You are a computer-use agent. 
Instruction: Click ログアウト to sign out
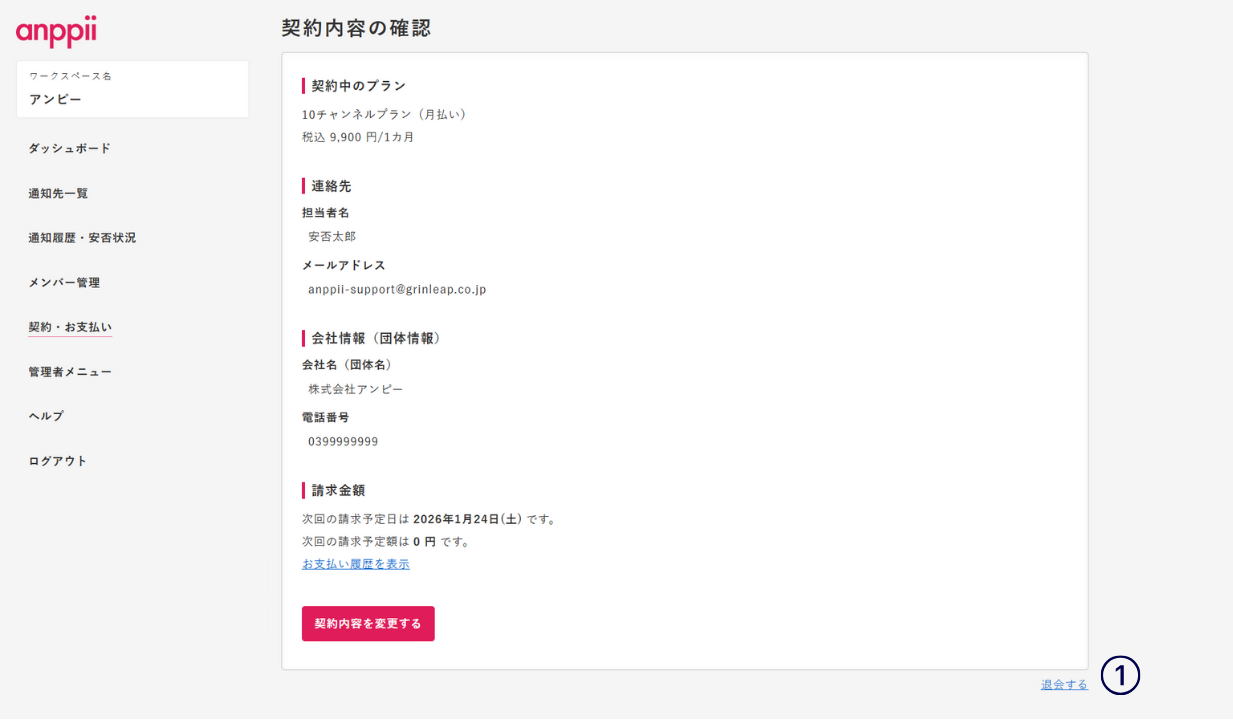click(58, 461)
